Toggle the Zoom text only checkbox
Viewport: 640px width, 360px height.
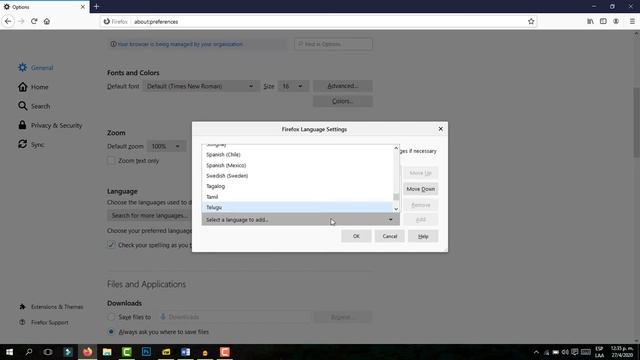point(111,161)
